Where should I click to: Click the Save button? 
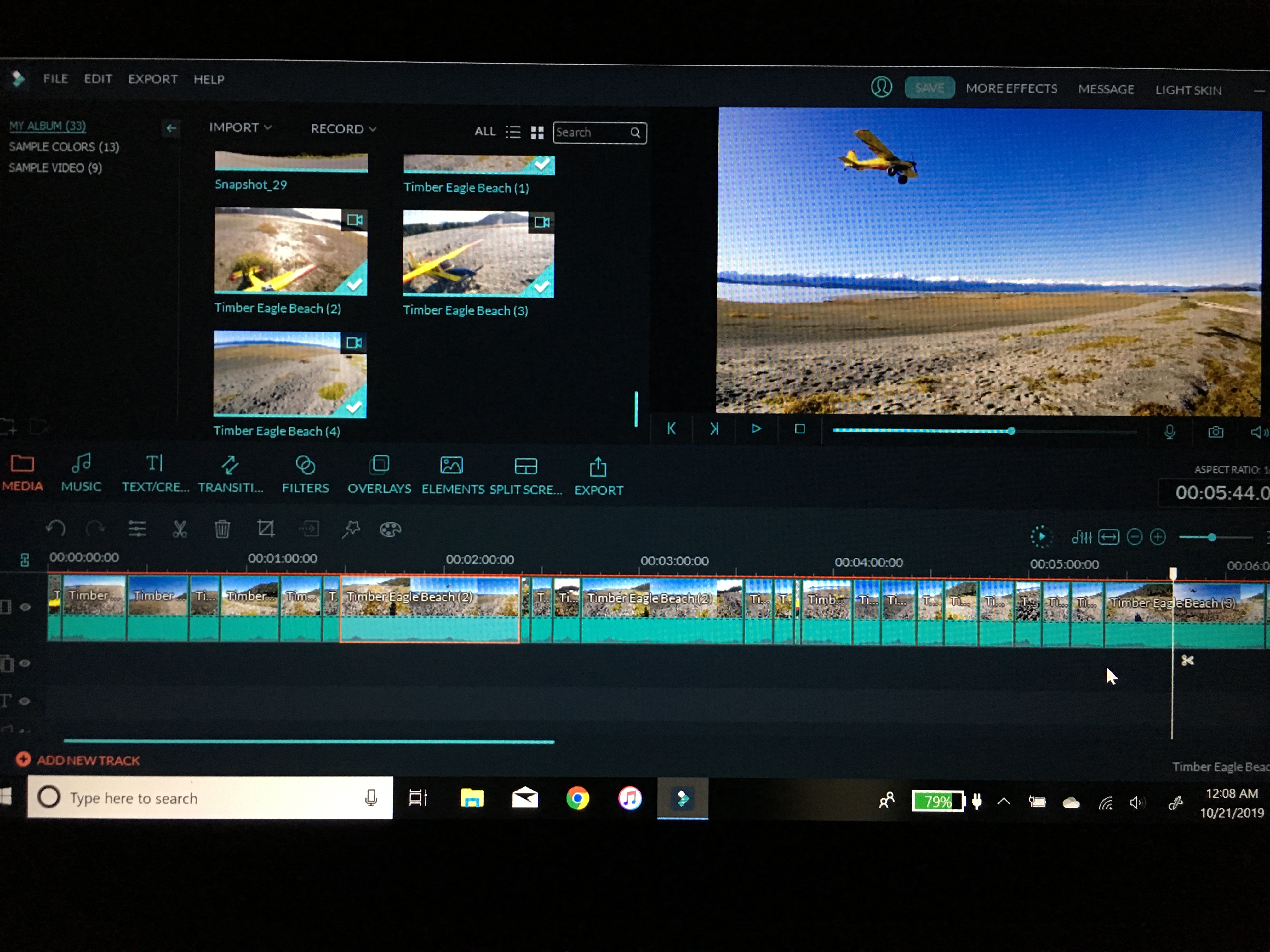pos(929,88)
